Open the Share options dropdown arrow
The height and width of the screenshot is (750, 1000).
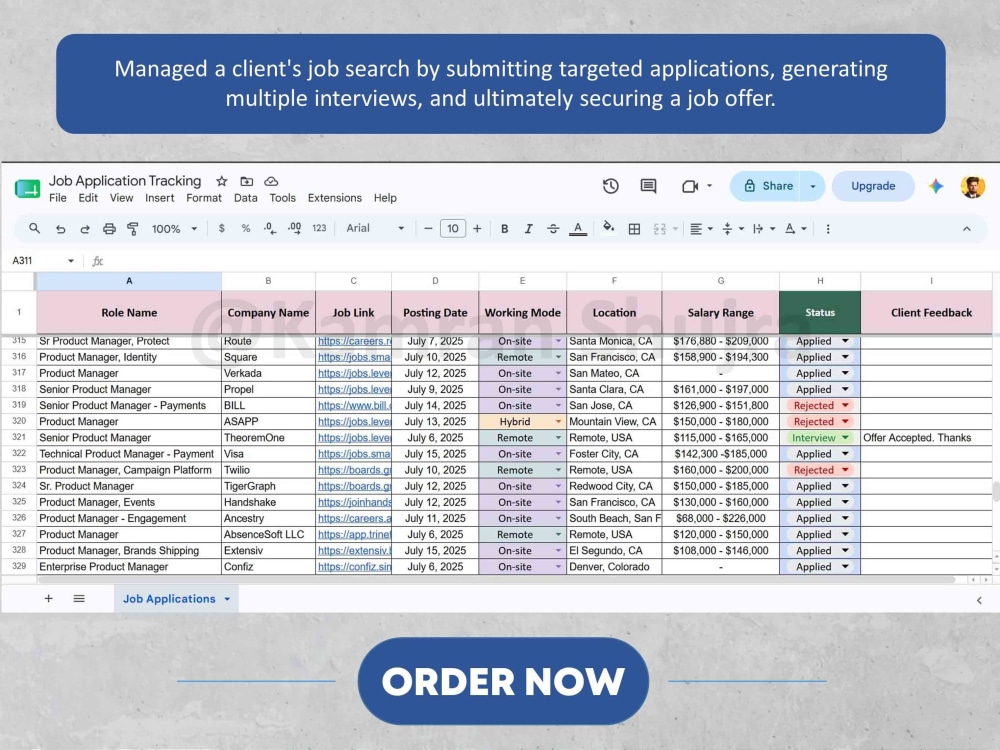pos(812,186)
